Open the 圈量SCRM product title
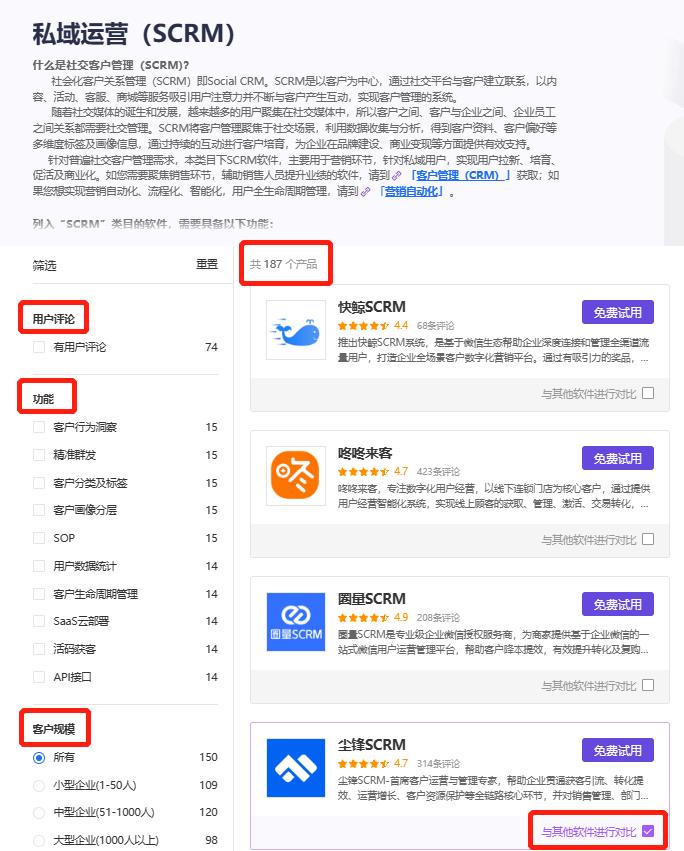Viewport: 684px width, 851px height. [x=372, y=599]
